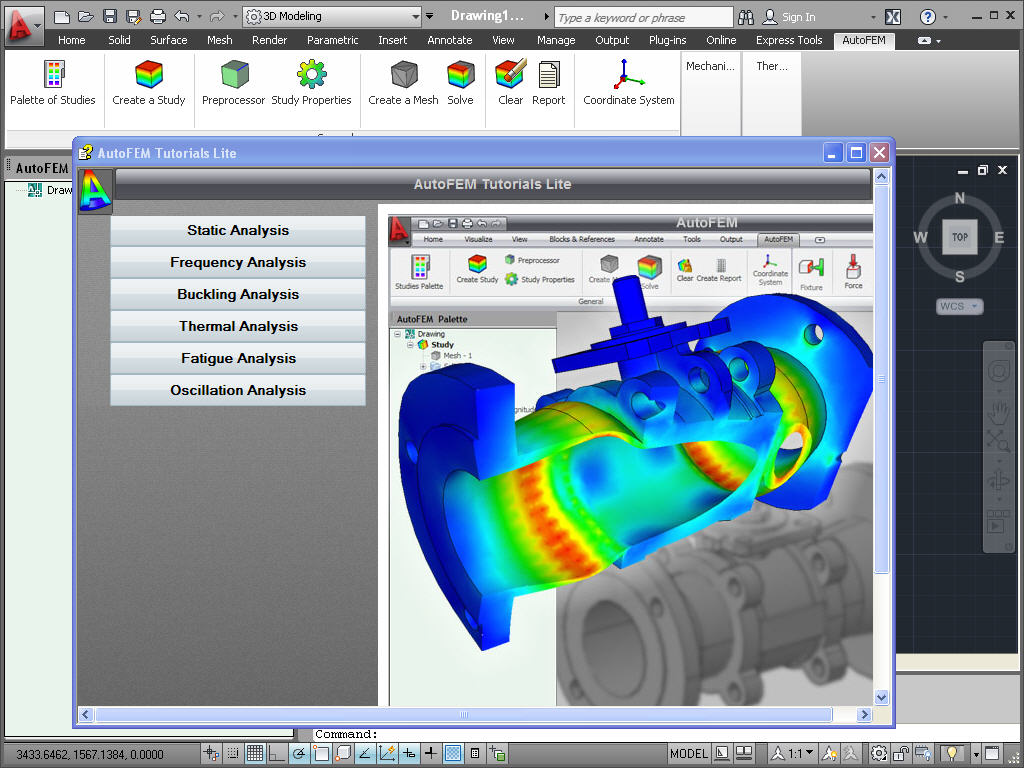Save the drawing with floppy icon

(110, 17)
